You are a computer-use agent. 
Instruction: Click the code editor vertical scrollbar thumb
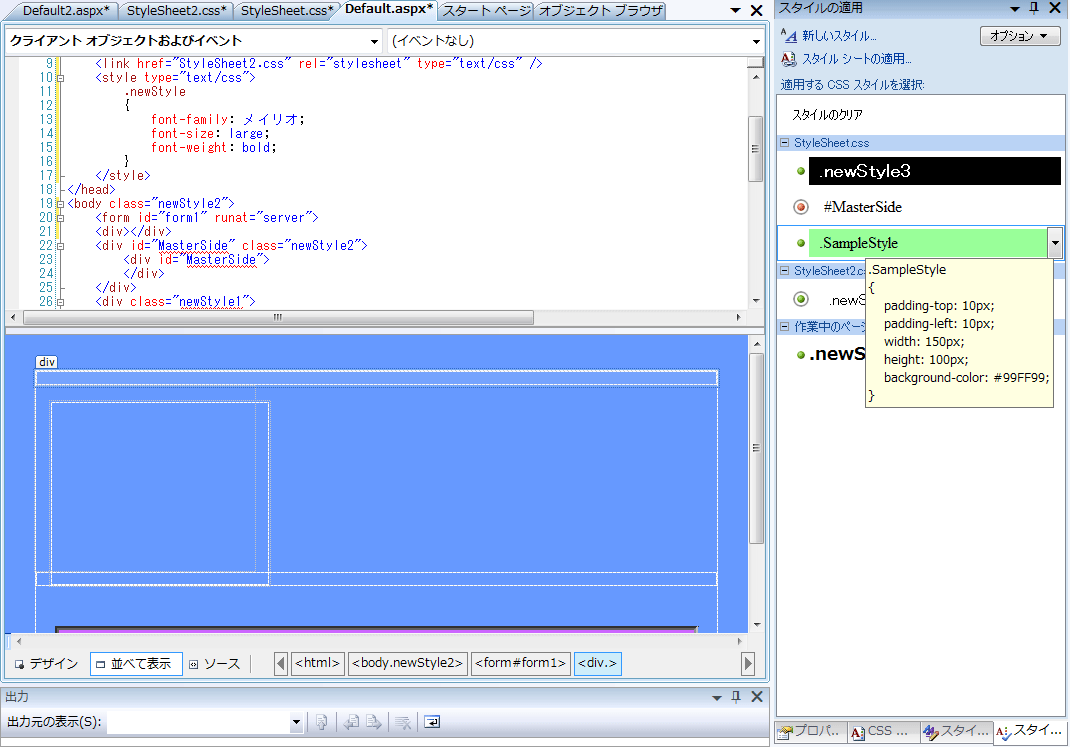[755, 149]
